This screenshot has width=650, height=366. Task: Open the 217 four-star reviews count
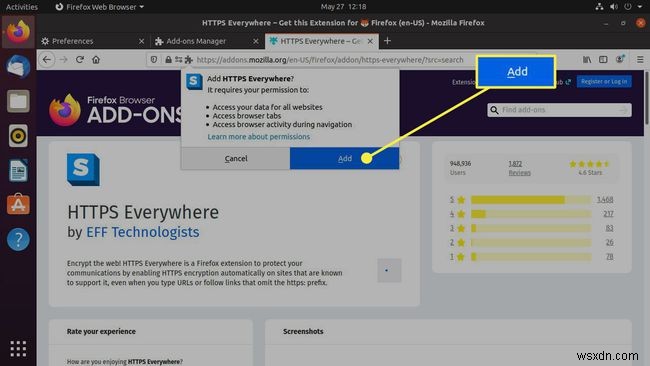coord(608,214)
